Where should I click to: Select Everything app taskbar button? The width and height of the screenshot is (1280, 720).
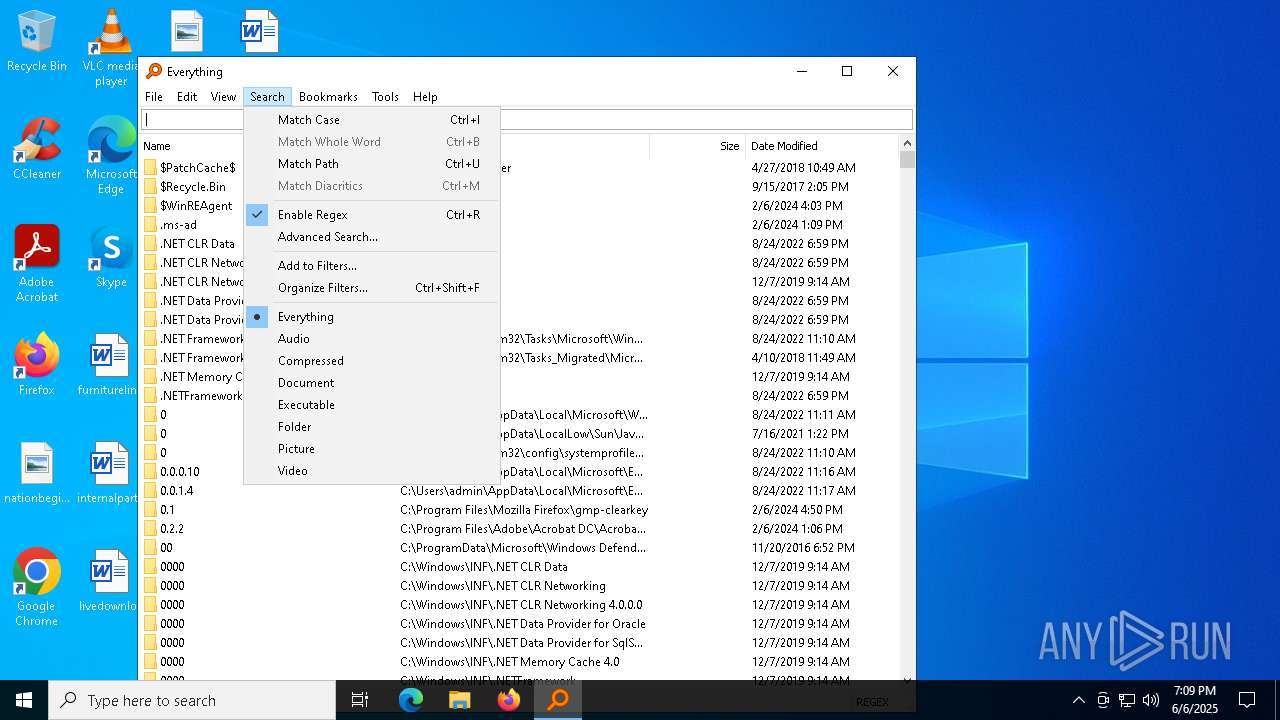coord(558,700)
